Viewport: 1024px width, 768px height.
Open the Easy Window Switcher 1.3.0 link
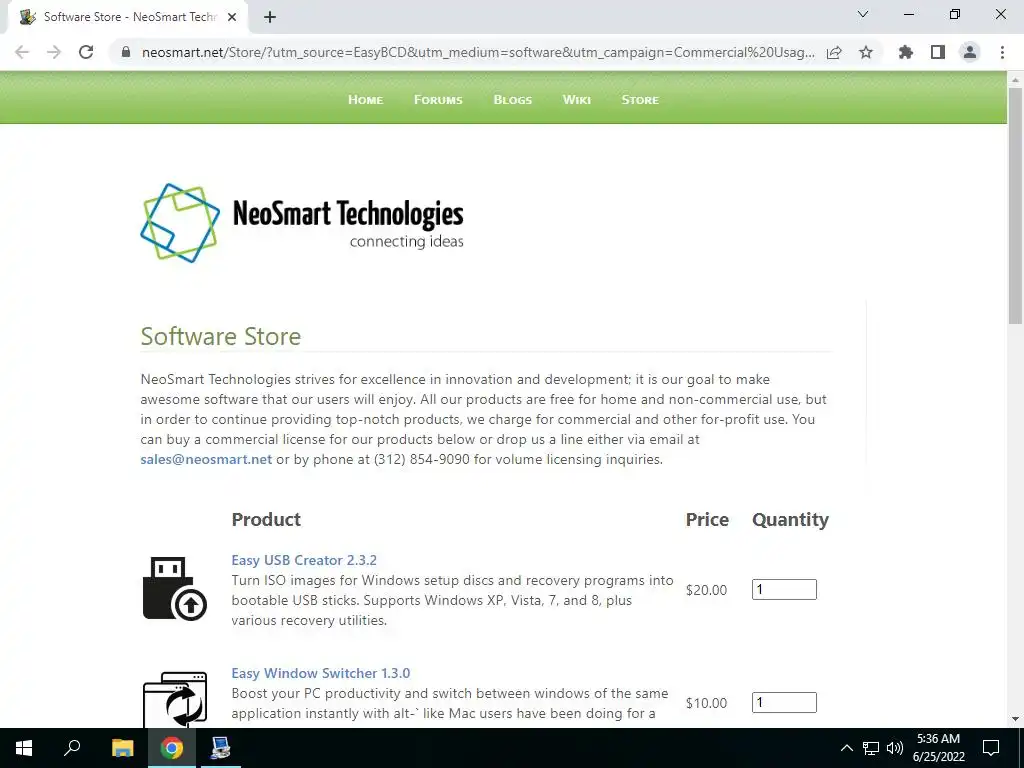pyautogui.click(x=321, y=673)
